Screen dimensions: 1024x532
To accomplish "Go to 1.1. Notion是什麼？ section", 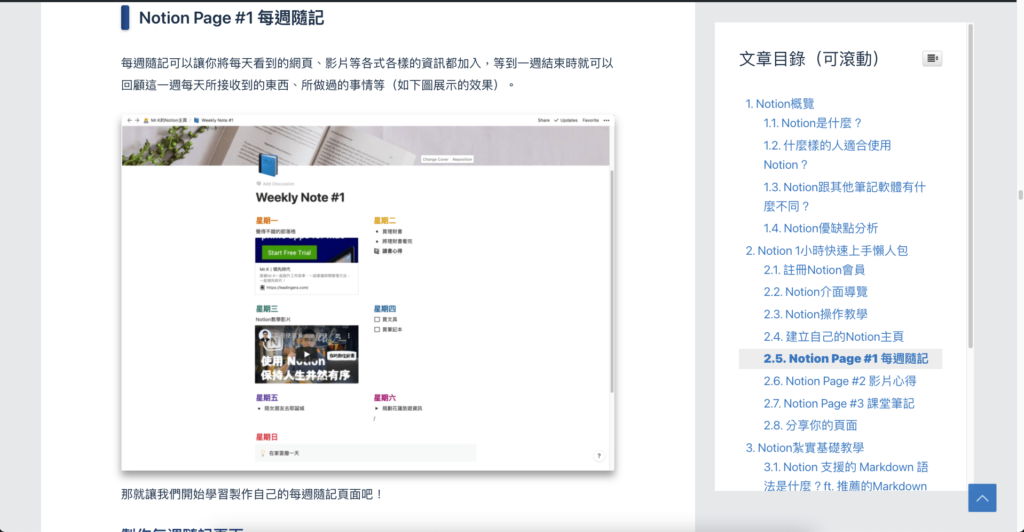I will [x=813, y=123].
